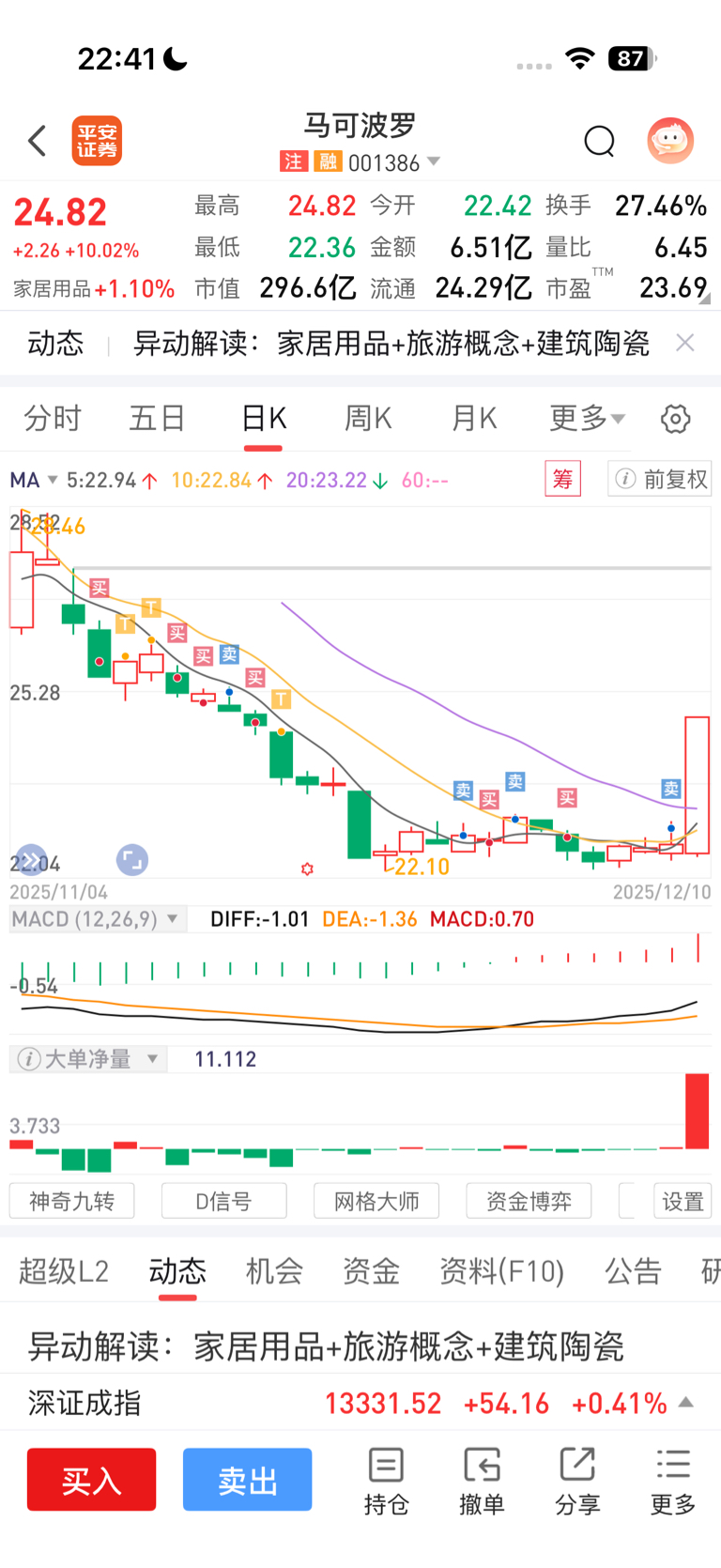Tap the red gear marker below candles

point(307,869)
